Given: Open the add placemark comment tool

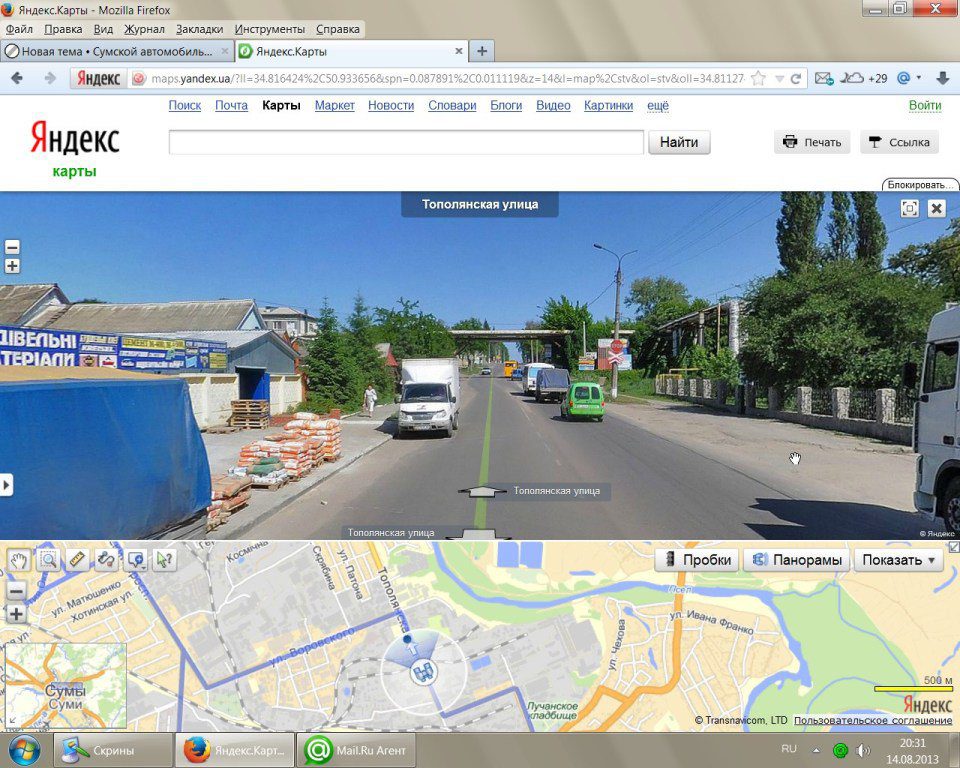Looking at the screenshot, I should (136, 560).
